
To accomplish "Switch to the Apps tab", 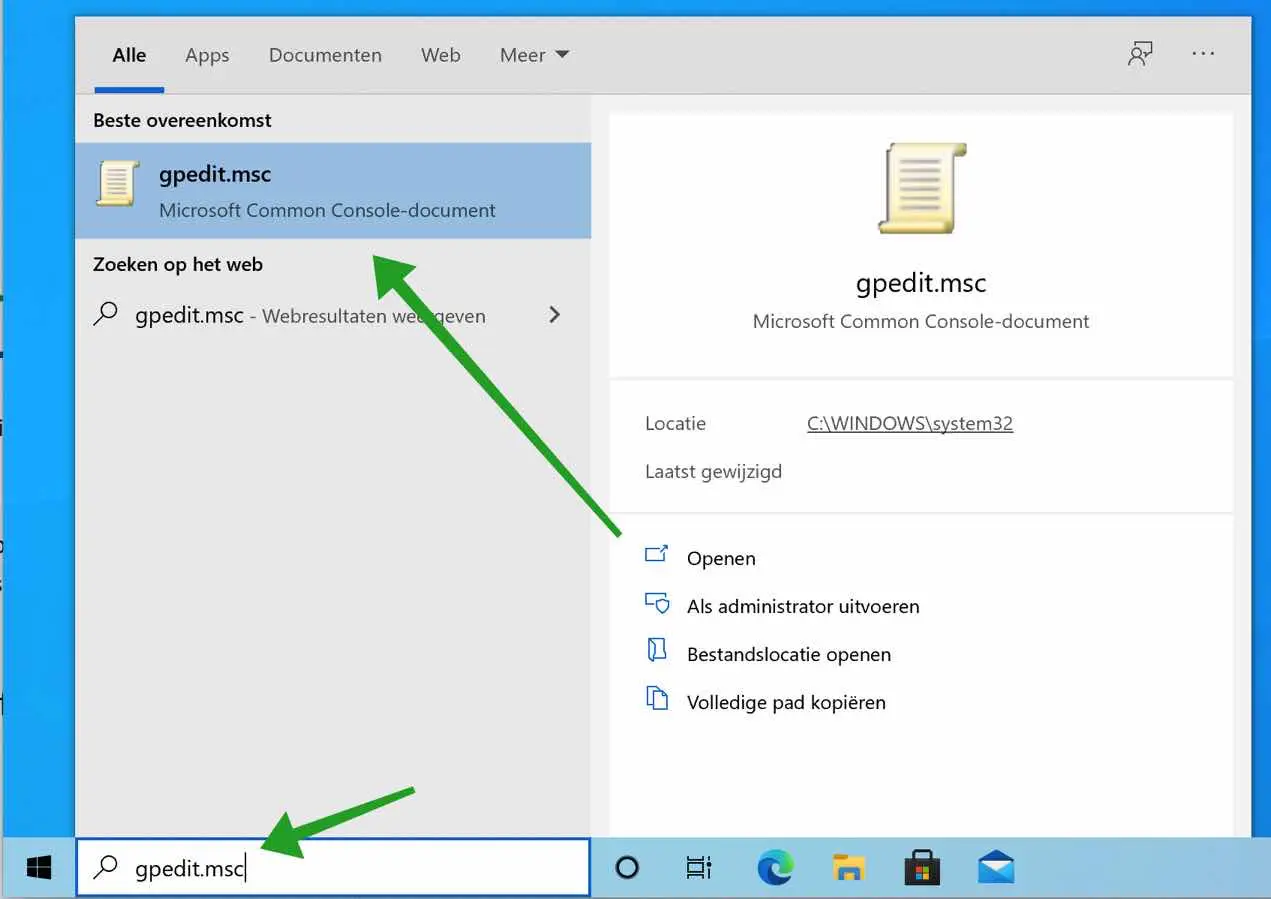I will [207, 55].
